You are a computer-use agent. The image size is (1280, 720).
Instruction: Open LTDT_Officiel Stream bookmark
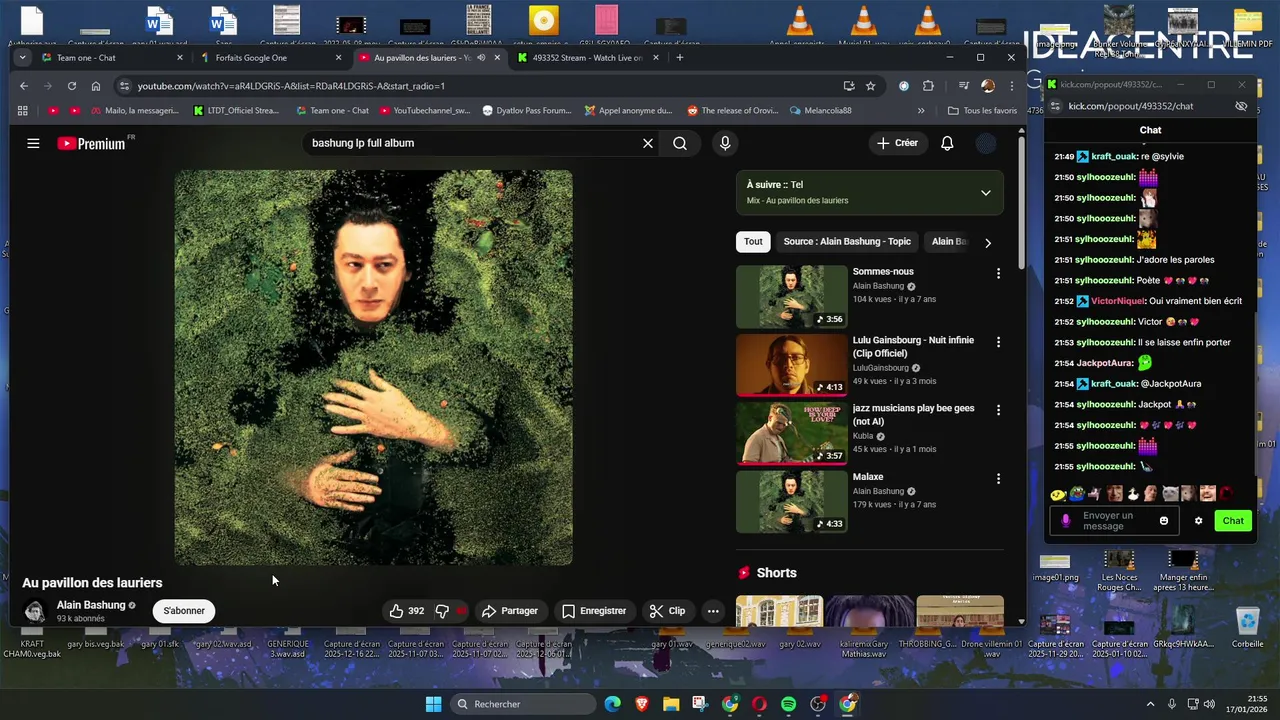[236, 111]
